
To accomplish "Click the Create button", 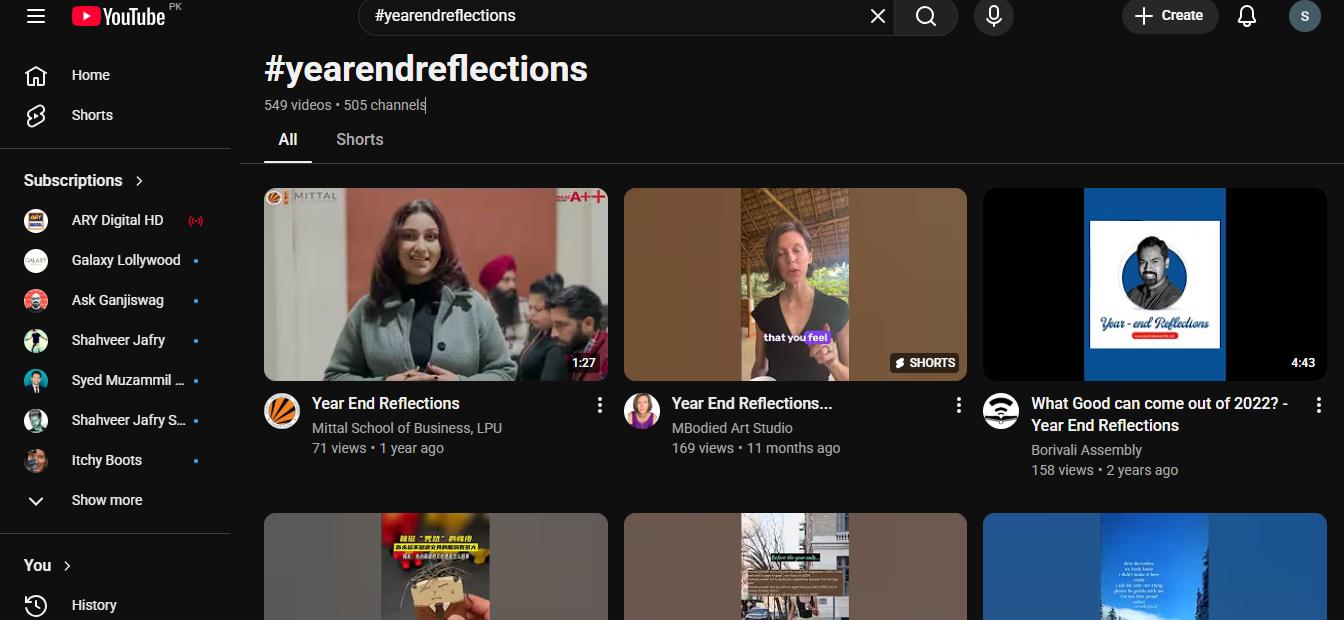I will (1170, 16).
